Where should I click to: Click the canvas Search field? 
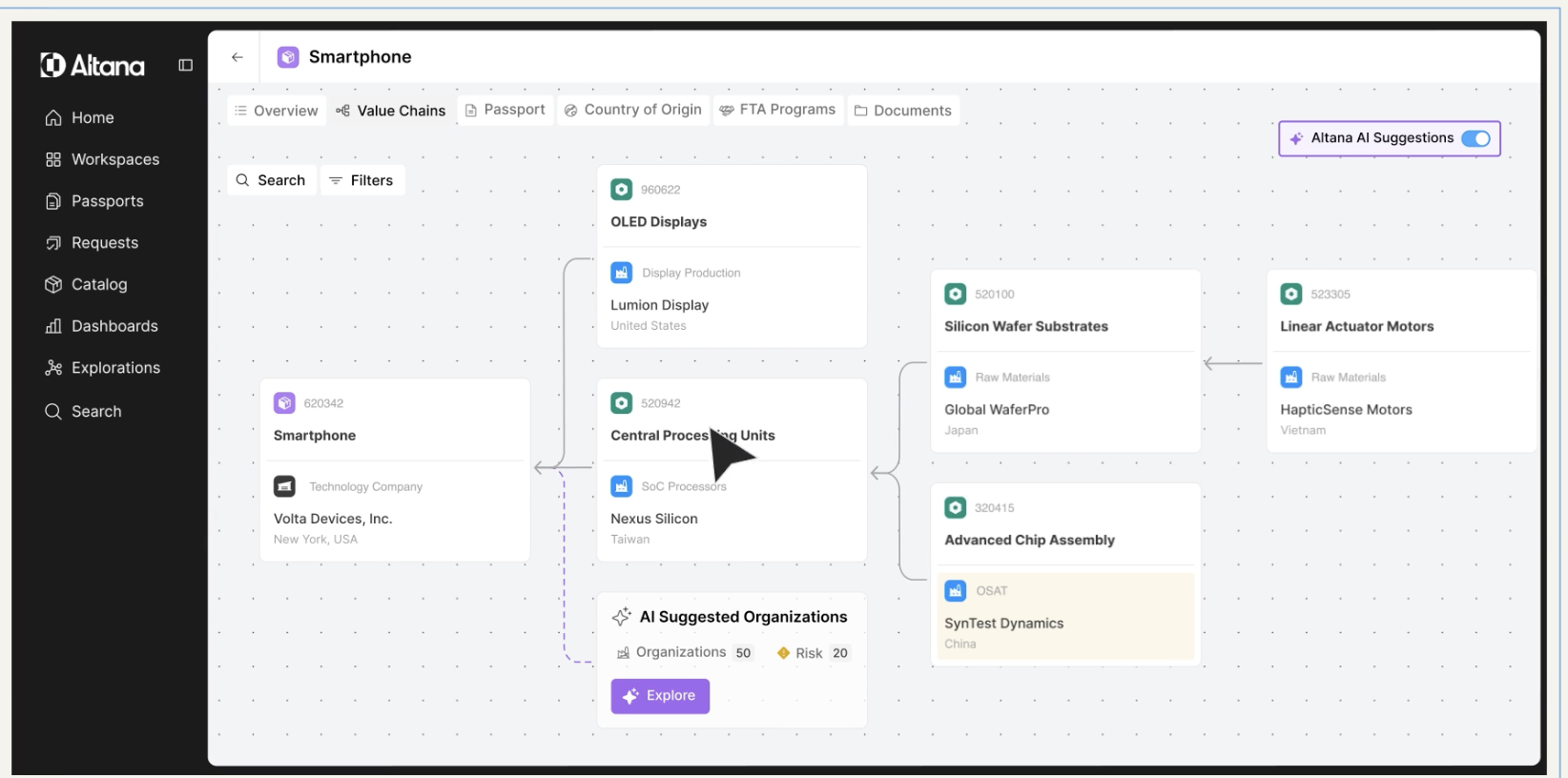pyautogui.click(x=271, y=180)
